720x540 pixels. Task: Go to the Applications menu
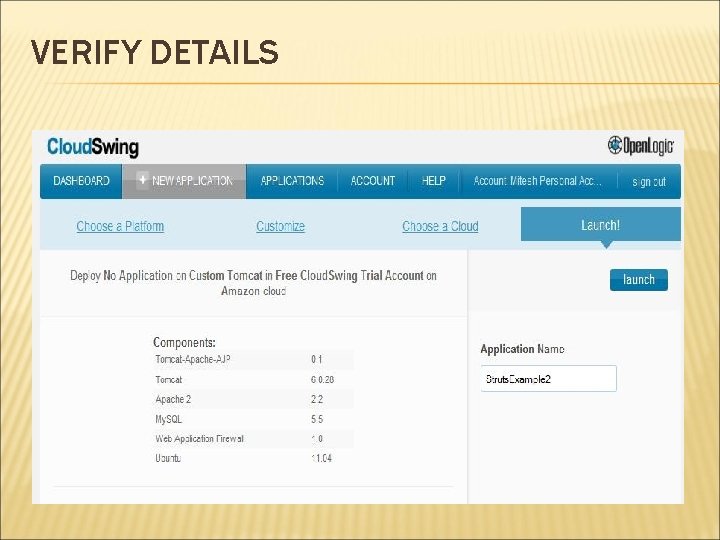pyautogui.click(x=292, y=181)
